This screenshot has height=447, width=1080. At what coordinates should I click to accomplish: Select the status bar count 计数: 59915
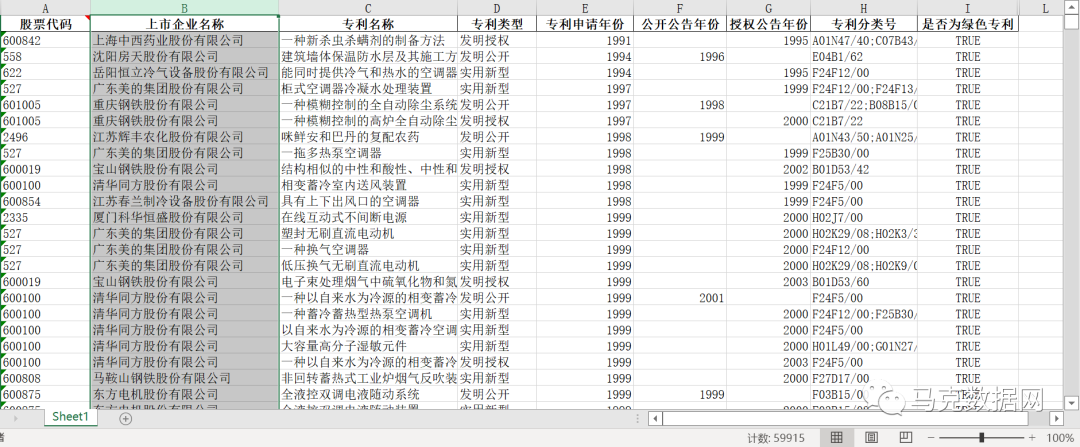point(776,437)
